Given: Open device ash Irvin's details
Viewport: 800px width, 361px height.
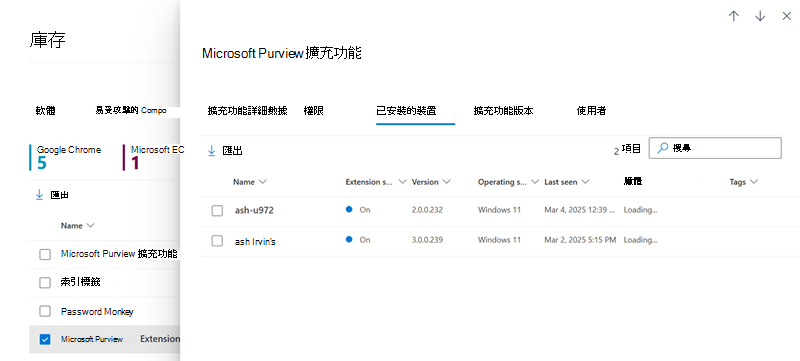Looking at the screenshot, I should (255, 241).
